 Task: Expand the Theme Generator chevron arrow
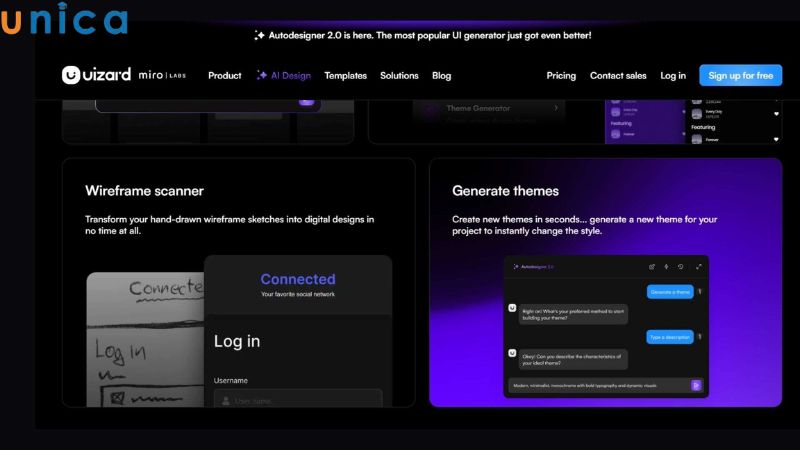(x=556, y=108)
